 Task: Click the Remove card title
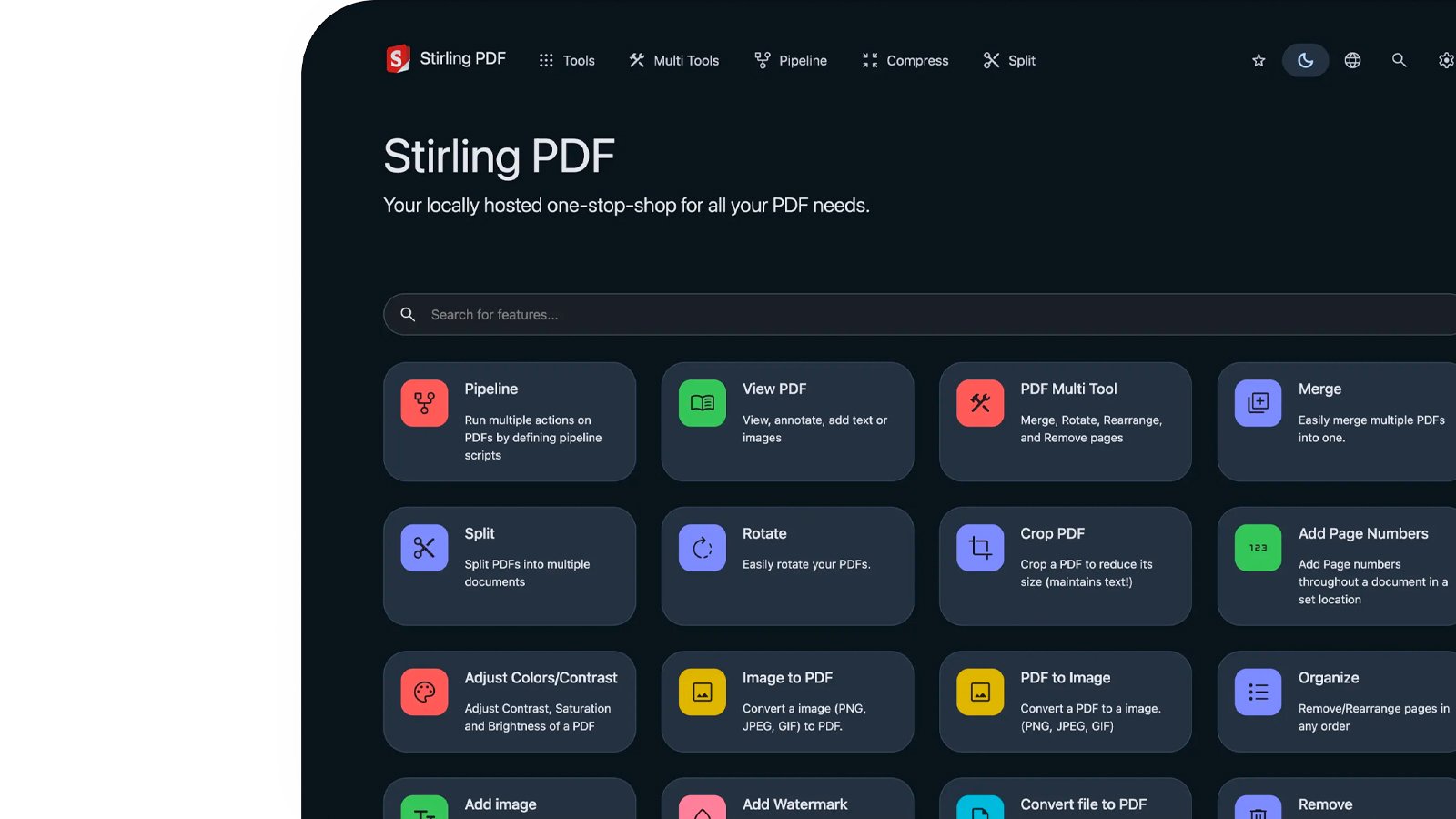coord(1325,804)
